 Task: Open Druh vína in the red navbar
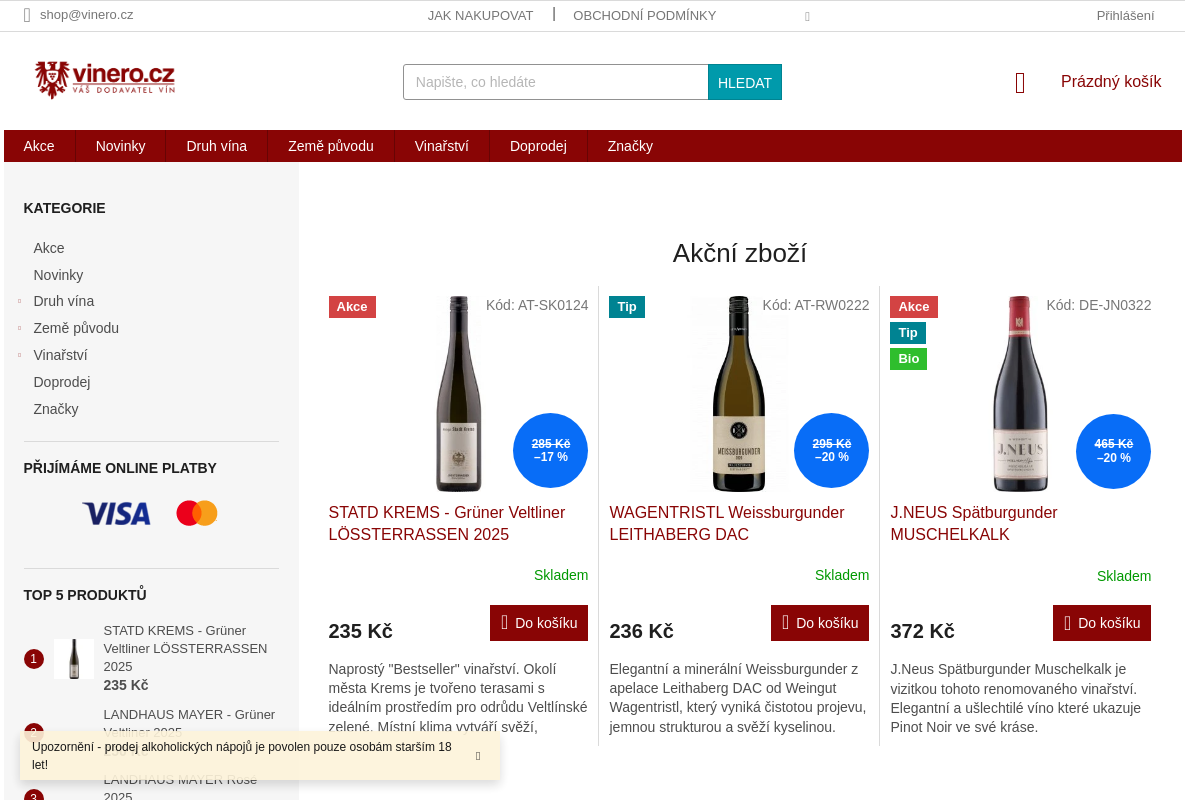[x=216, y=146]
